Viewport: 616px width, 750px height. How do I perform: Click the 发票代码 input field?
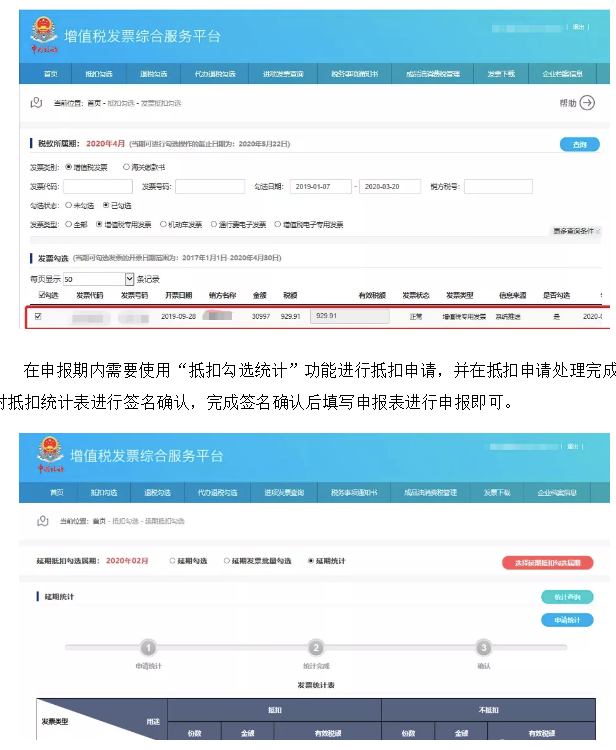(x=97, y=187)
